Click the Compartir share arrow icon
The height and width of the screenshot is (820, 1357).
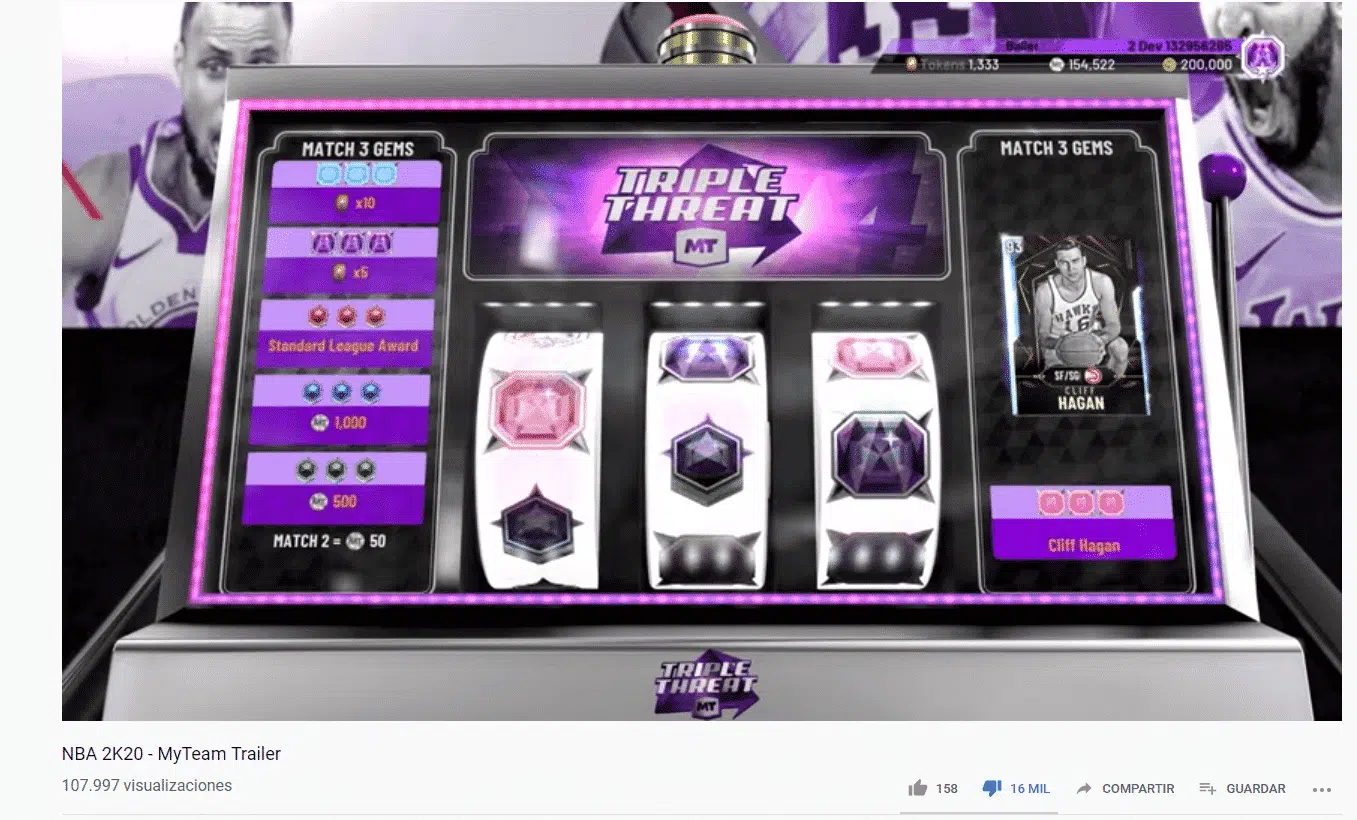tap(1084, 788)
